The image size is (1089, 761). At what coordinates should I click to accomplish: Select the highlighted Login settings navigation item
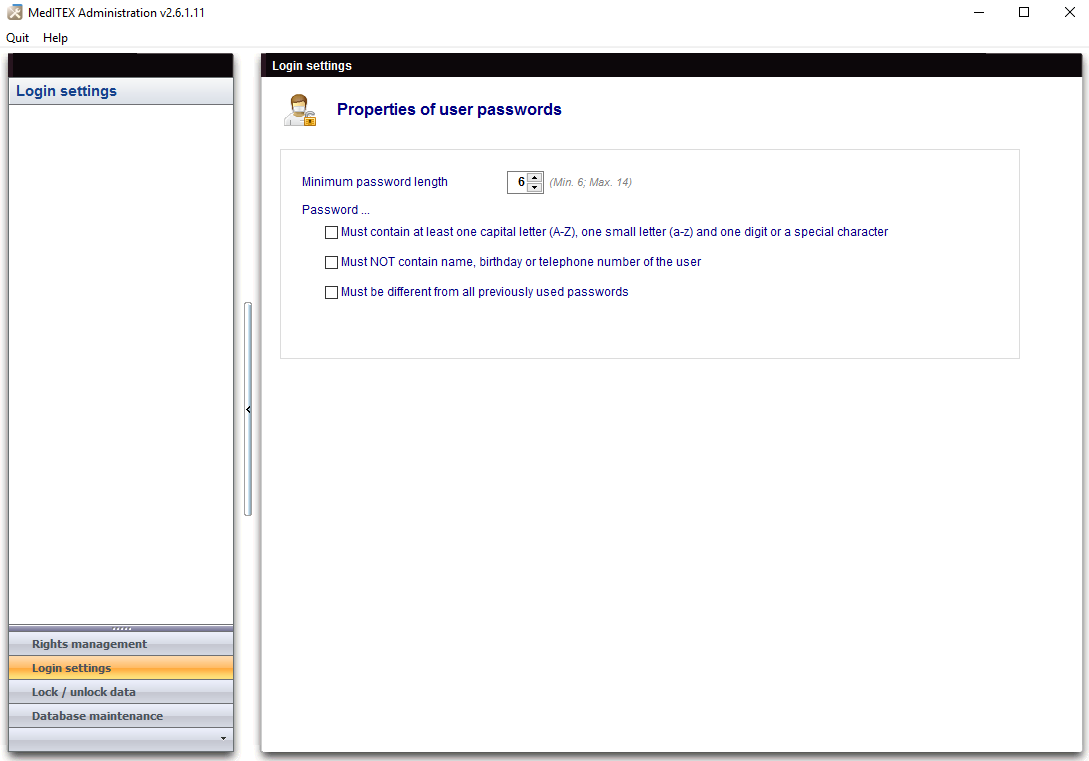click(x=72, y=668)
